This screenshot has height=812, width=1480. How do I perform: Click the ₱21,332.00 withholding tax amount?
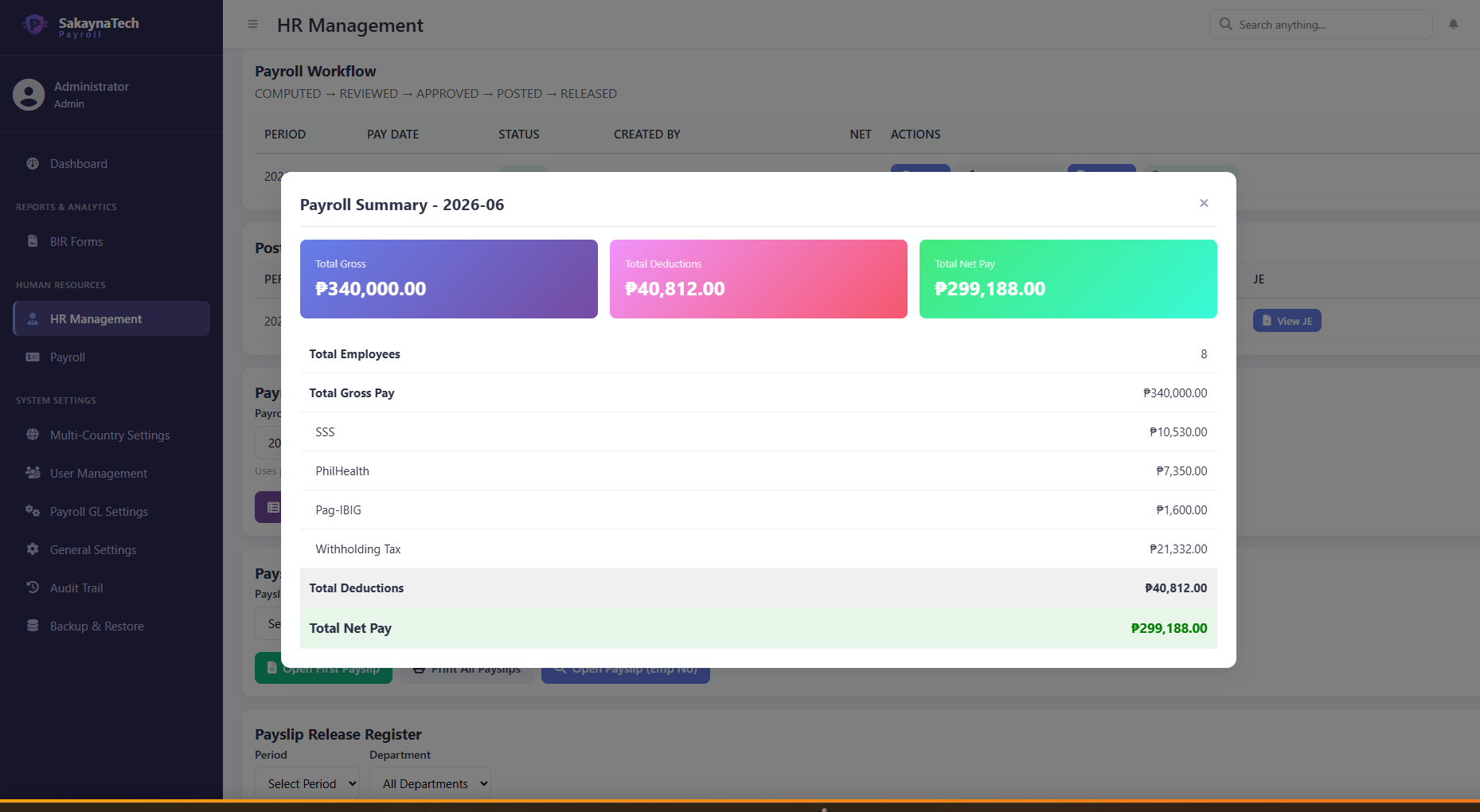pos(1178,548)
